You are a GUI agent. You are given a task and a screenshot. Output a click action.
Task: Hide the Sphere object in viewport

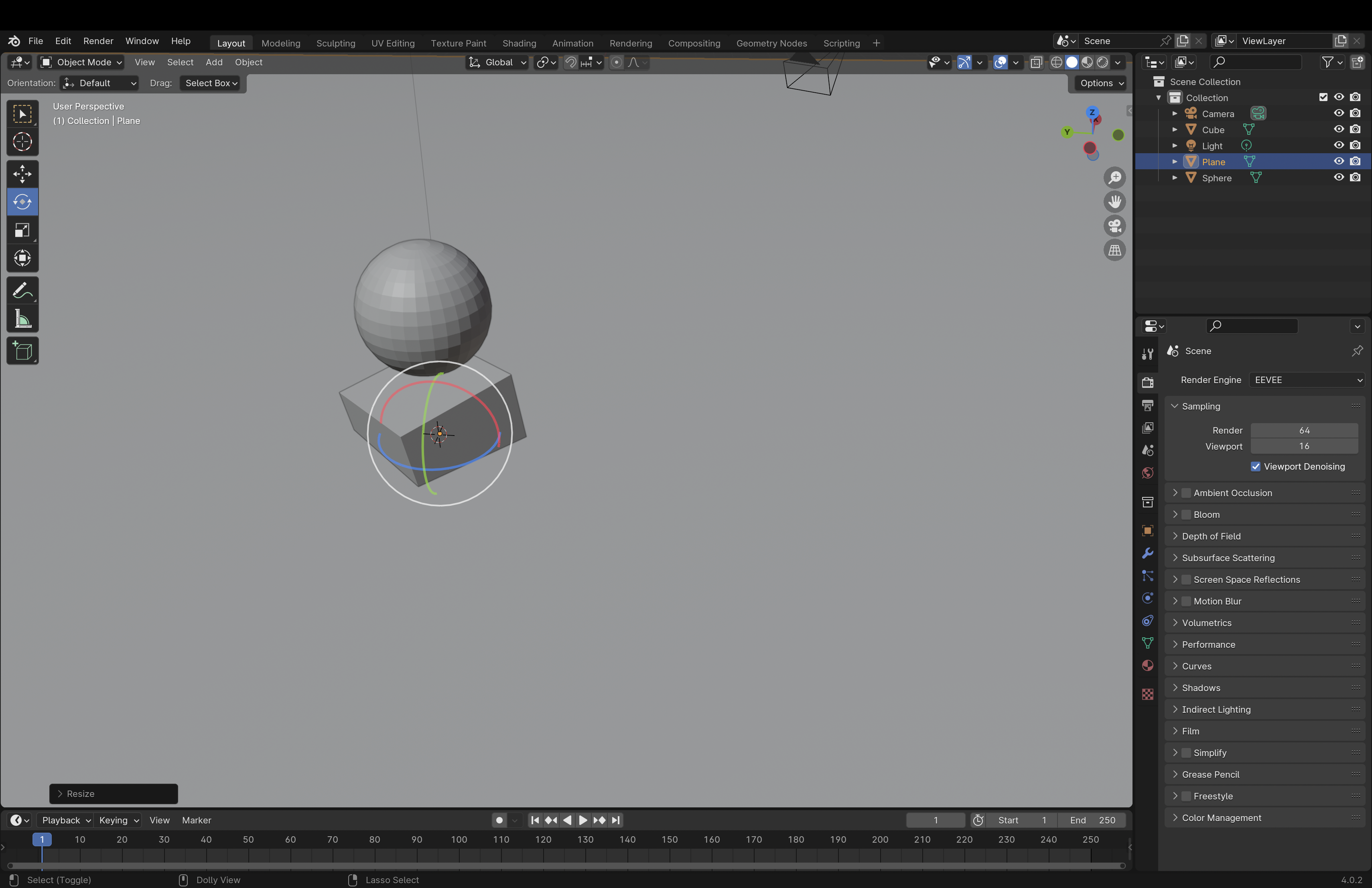[1339, 178]
